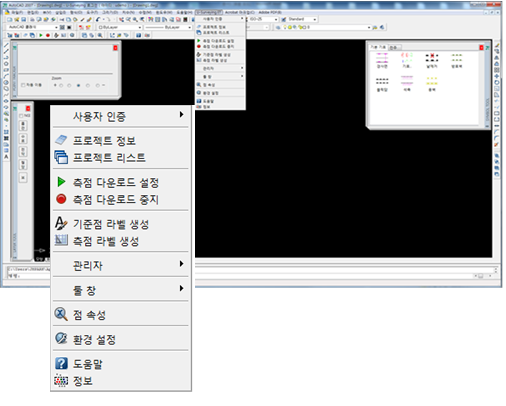Click 환경 설정 icon in the enlarged menu

coord(61,338)
